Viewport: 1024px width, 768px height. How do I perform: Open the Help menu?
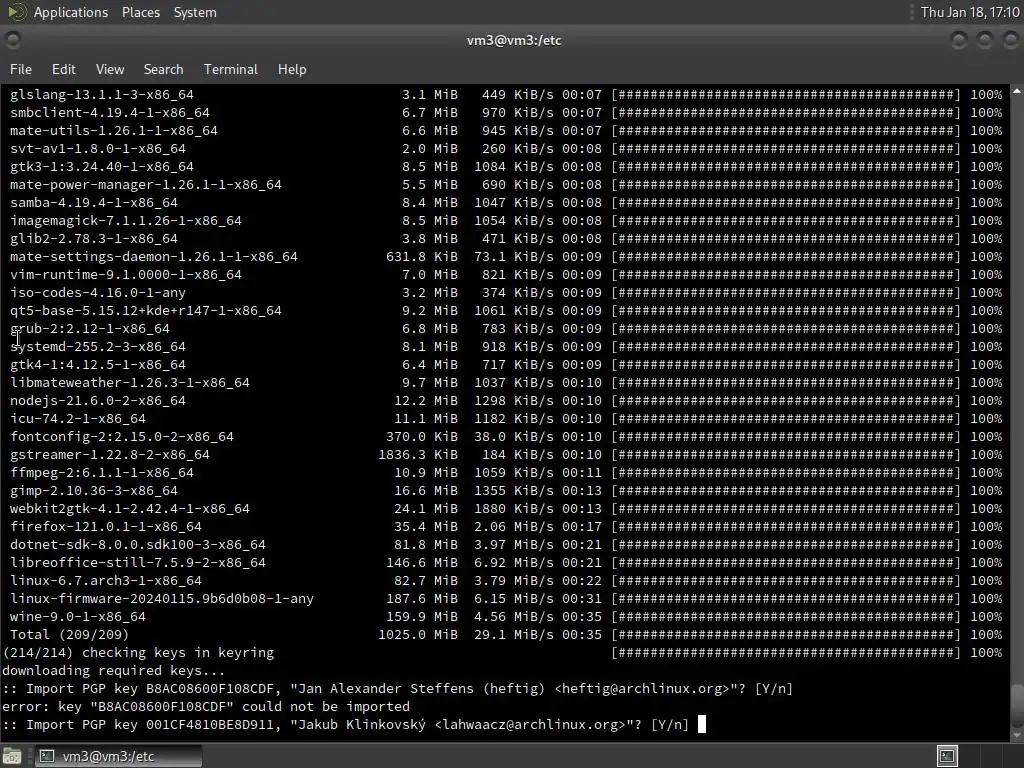(x=292, y=69)
